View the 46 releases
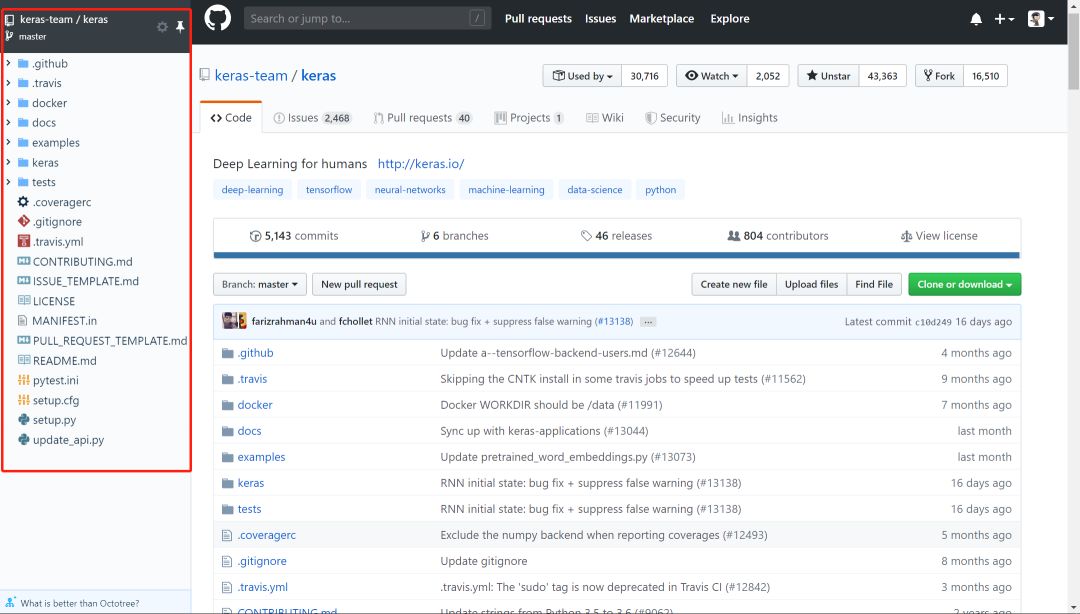Image resolution: width=1080 pixels, height=614 pixels. [x=616, y=236]
